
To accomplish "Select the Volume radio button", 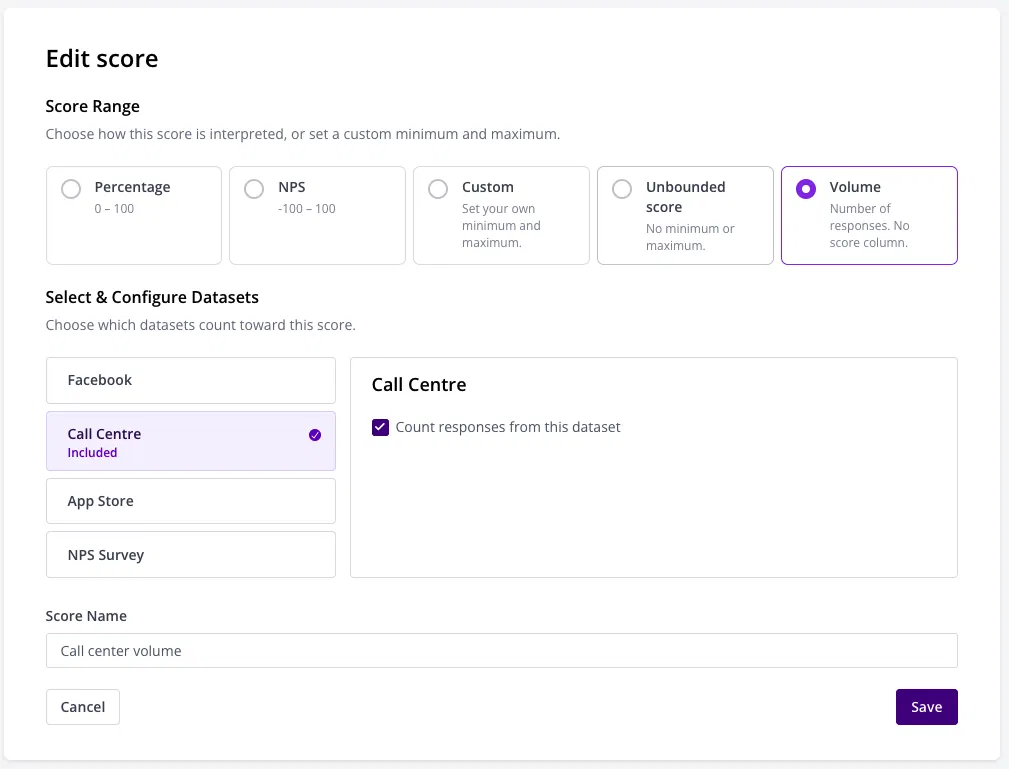I will point(806,189).
